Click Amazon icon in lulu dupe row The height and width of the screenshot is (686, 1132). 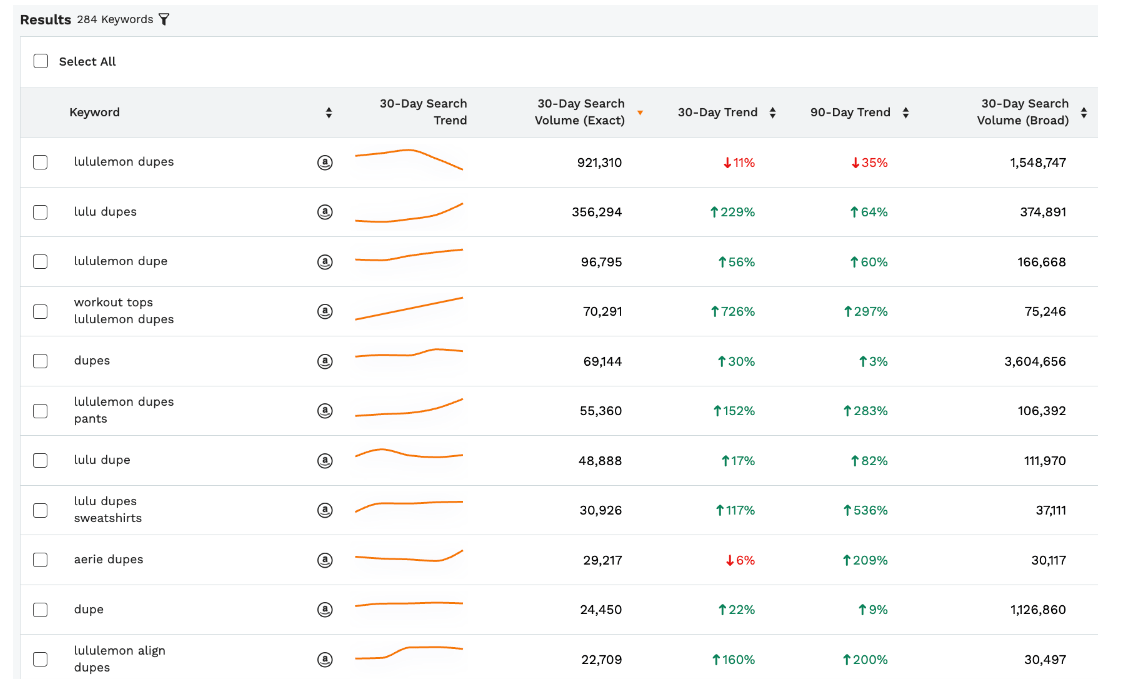(x=325, y=461)
